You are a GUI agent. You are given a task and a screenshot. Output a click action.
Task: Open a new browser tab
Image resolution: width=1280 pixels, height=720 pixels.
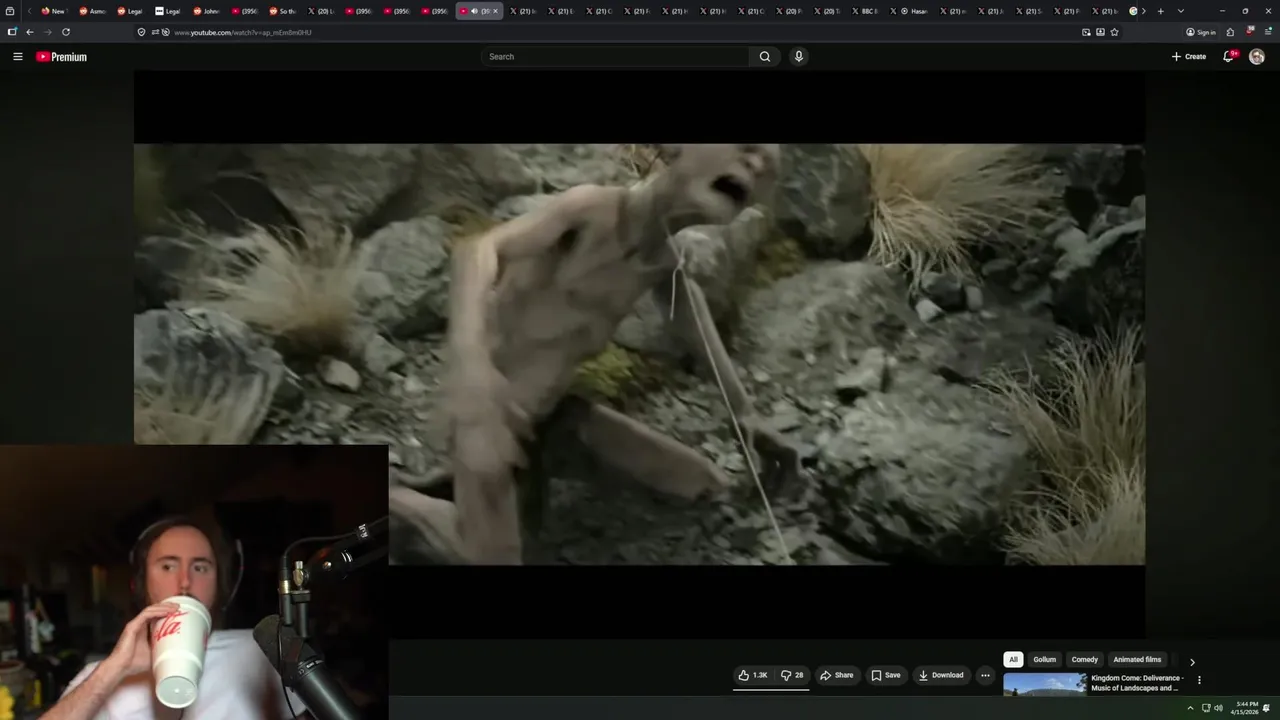[1160, 11]
